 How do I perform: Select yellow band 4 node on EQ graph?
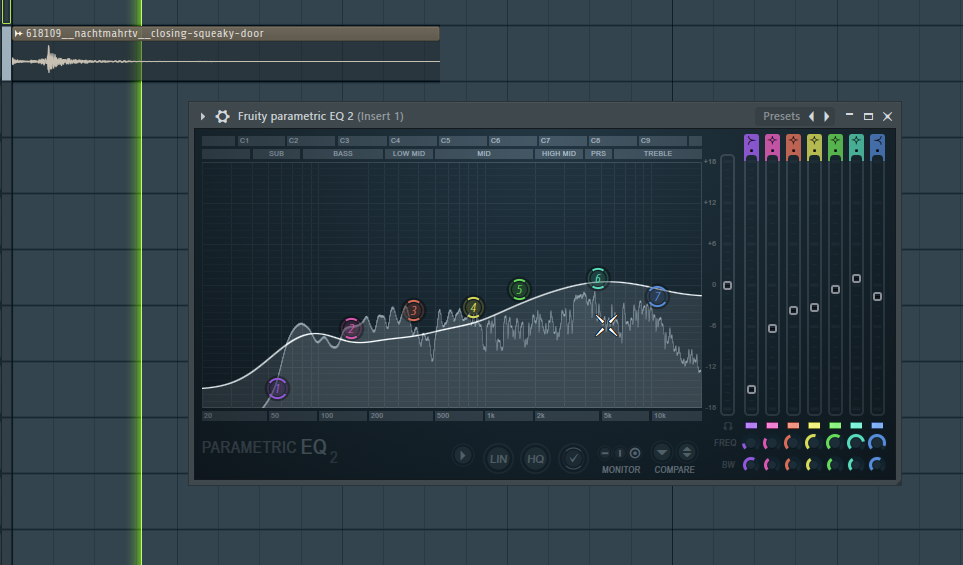pyautogui.click(x=473, y=308)
